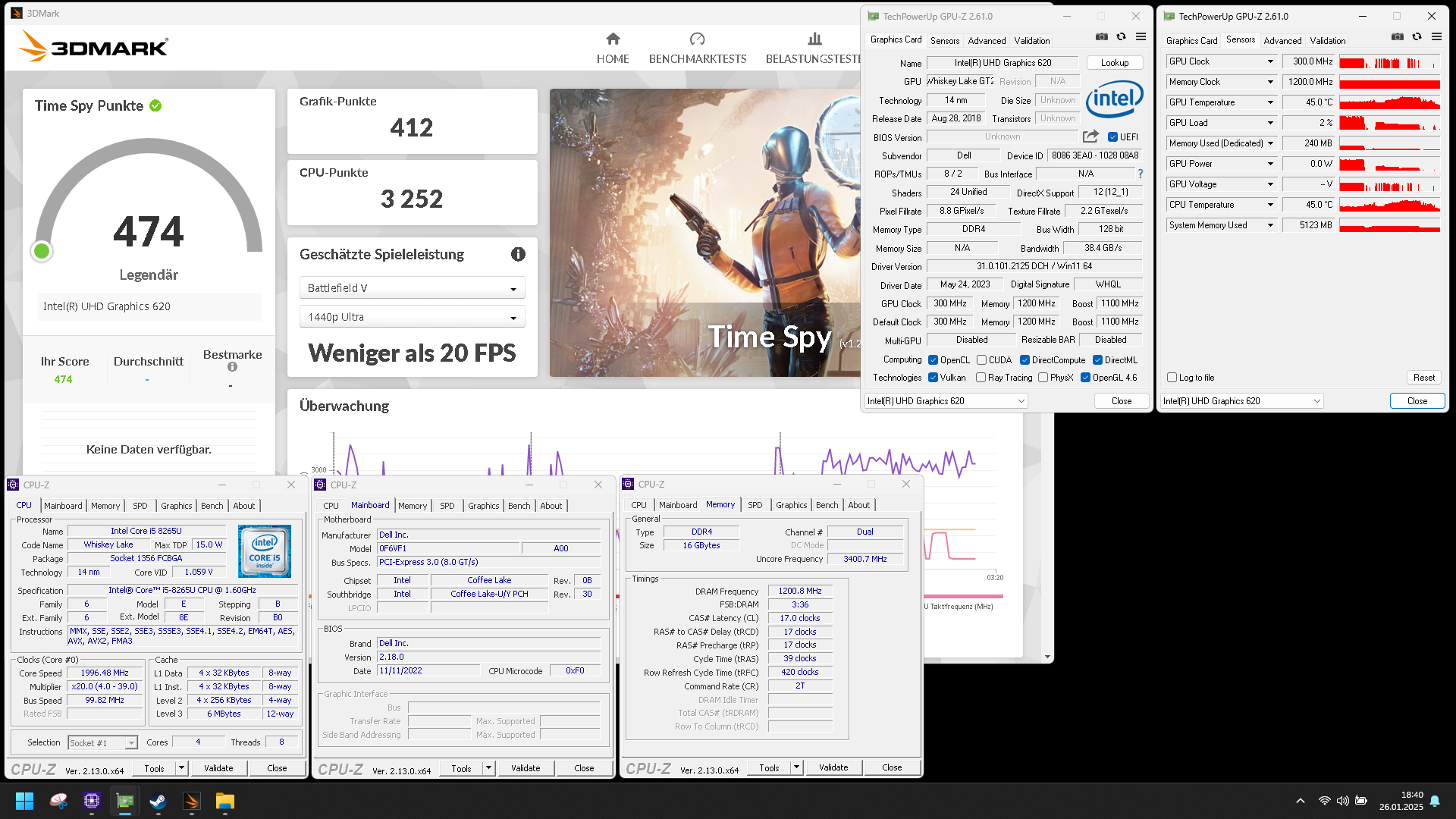
Task: Expand the GPU Clock sensor dropdown
Action: [1270, 61]
